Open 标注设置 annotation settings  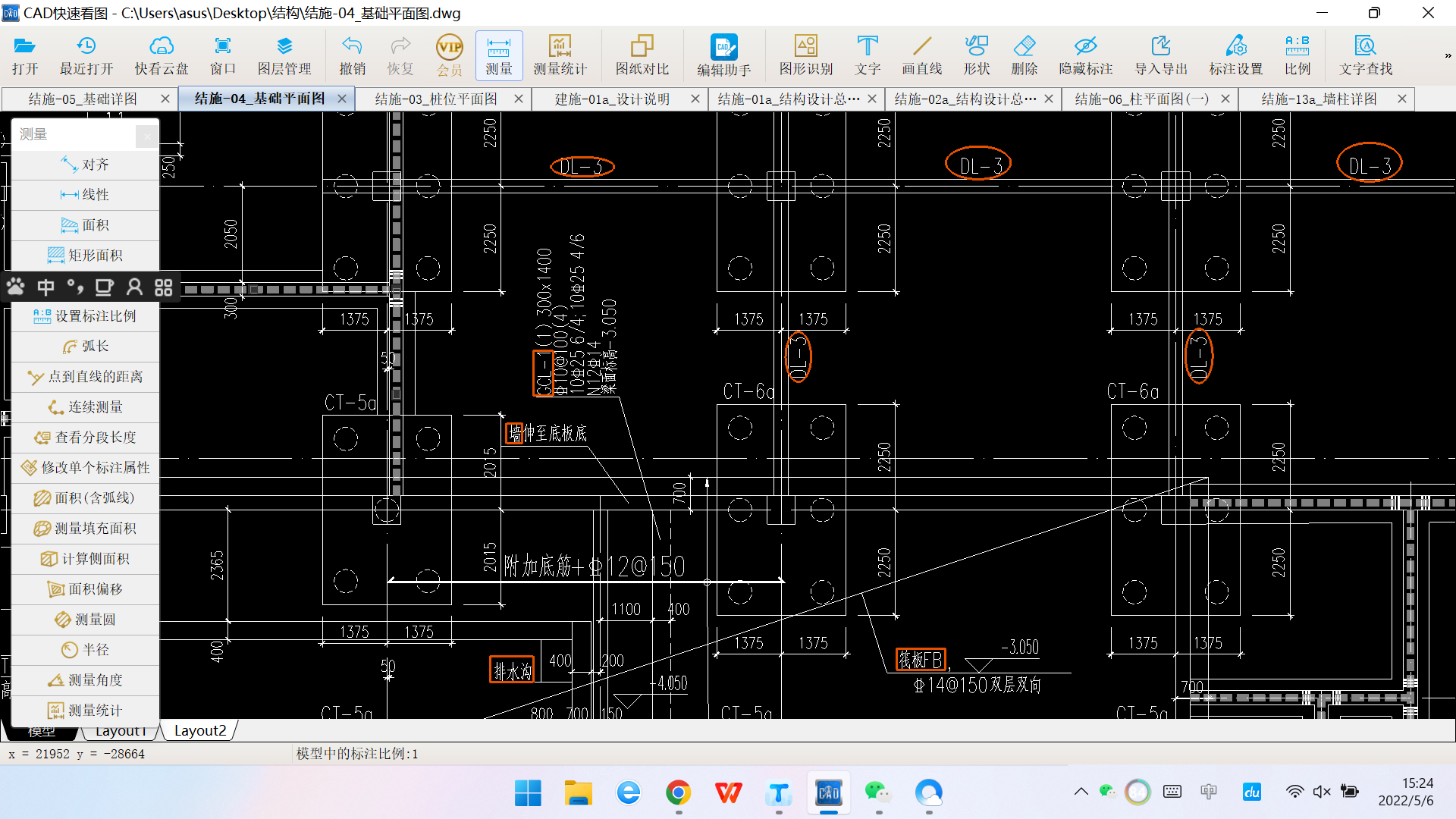pyautogui.click(x=1236, y=56)
